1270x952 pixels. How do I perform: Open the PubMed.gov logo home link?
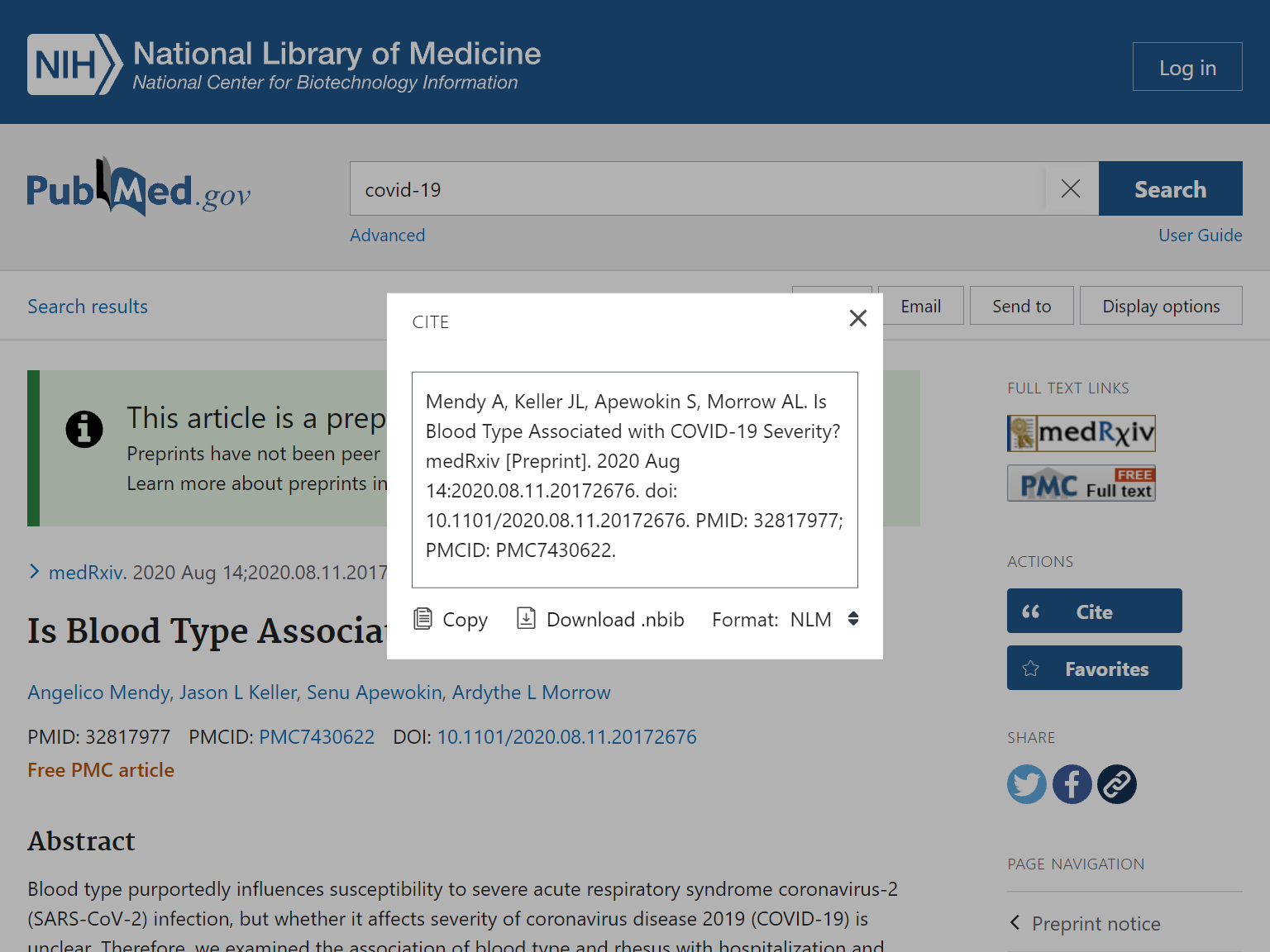pyautogui.click(x=139, y=188)
